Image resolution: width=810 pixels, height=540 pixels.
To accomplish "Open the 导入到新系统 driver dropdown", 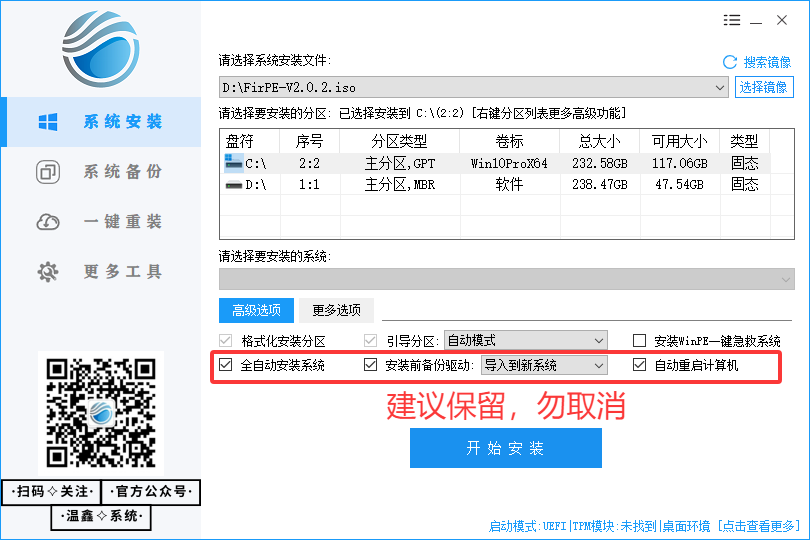I will tap(598, 365).
